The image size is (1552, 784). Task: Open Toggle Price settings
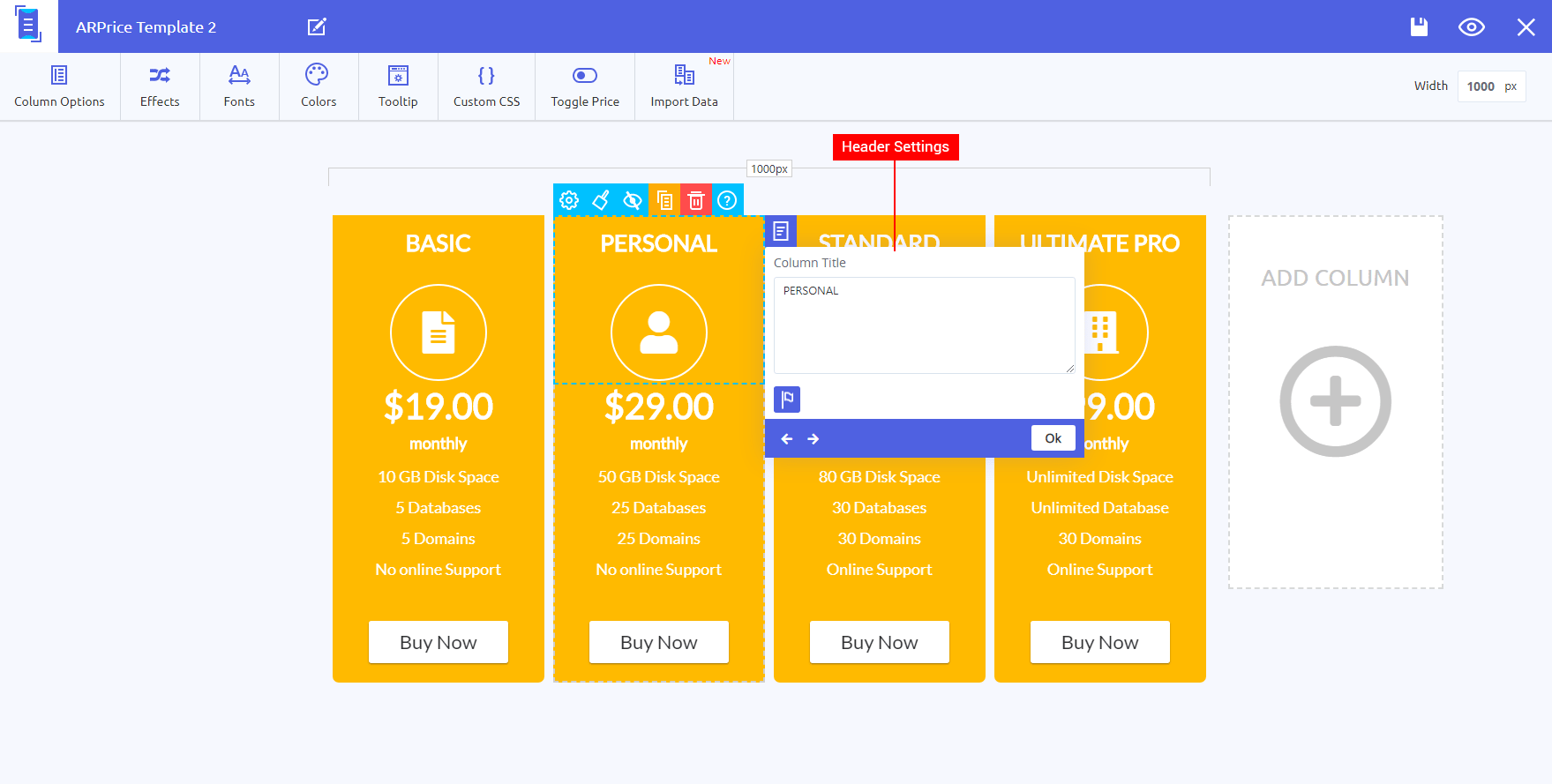tap(585, 86)
